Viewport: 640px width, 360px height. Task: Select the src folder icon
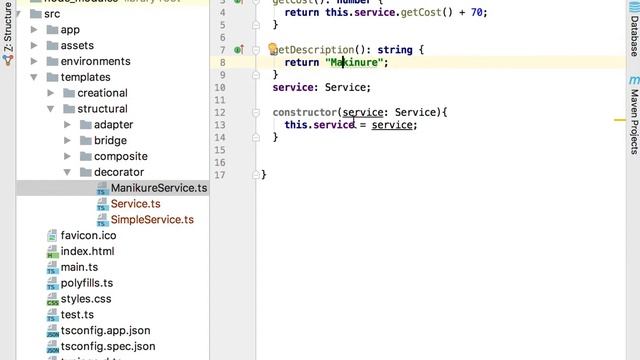pyautogui.click(x=36, y=14)
